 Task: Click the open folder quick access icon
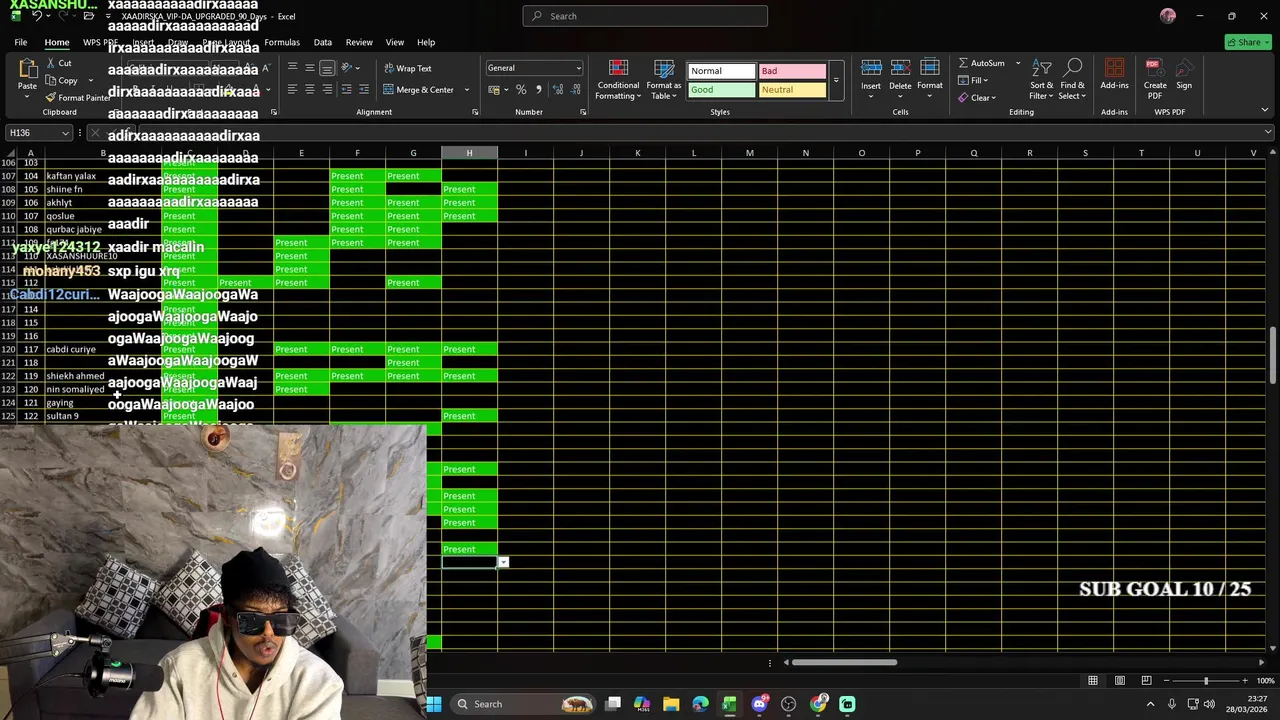[x=89, y=16]
